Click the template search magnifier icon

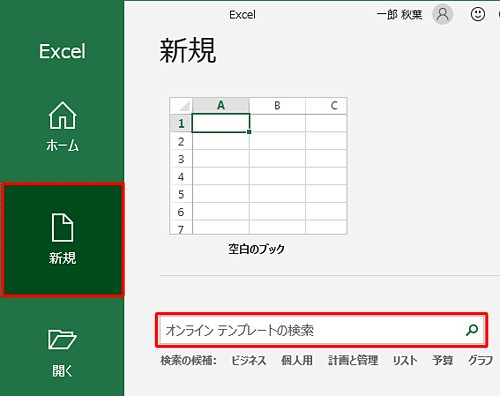[x=472, y=330]
